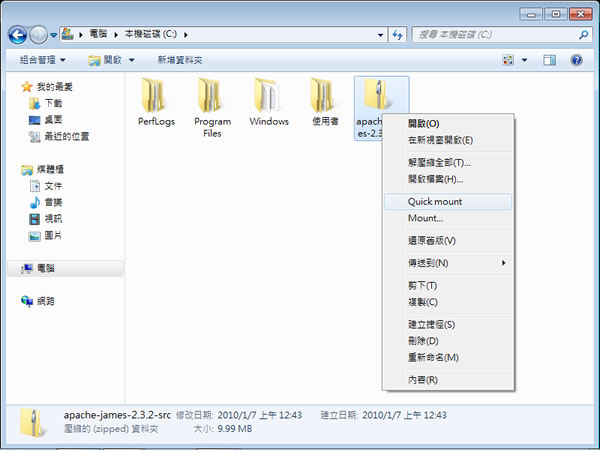The image size is (600, 450).
Task: Choose Quick mount from context menu
Action: click(x=448, y=202)
